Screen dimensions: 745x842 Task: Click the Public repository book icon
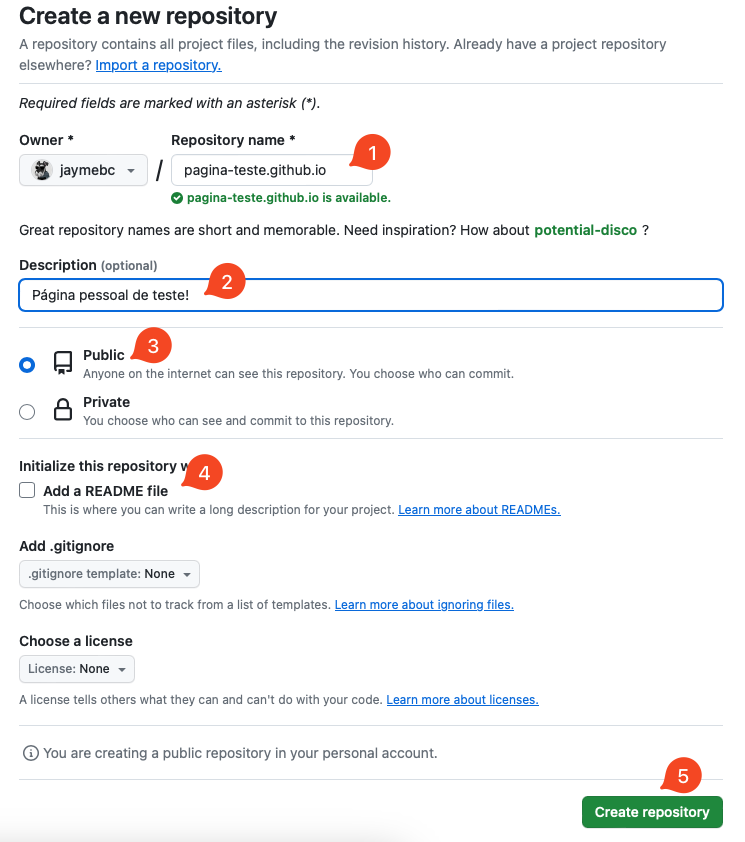[x=63, y=363]
